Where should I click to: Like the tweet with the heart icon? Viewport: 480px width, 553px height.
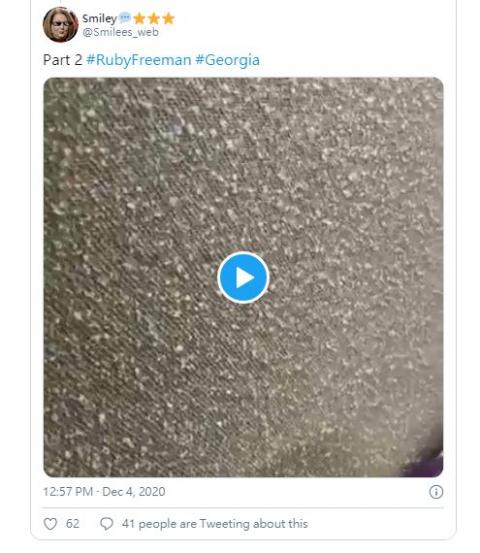(50, 524)
